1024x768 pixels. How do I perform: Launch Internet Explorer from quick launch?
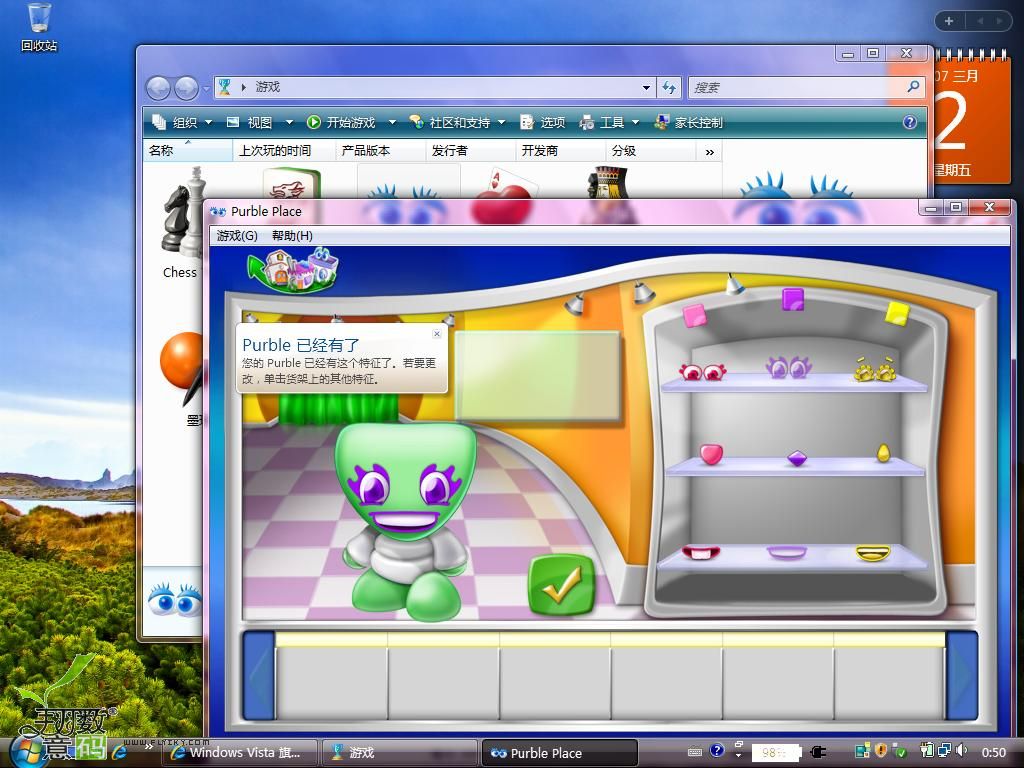coord(120,752)
